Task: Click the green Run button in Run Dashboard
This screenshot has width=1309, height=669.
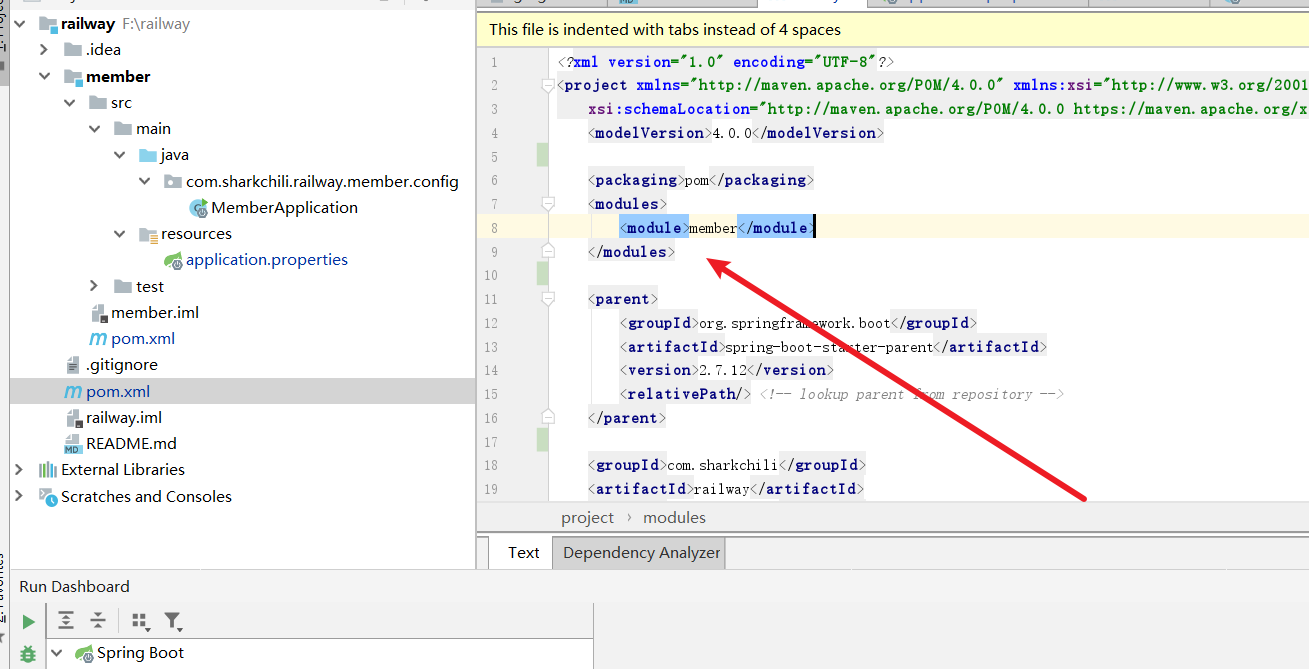Action: [28, 621]
